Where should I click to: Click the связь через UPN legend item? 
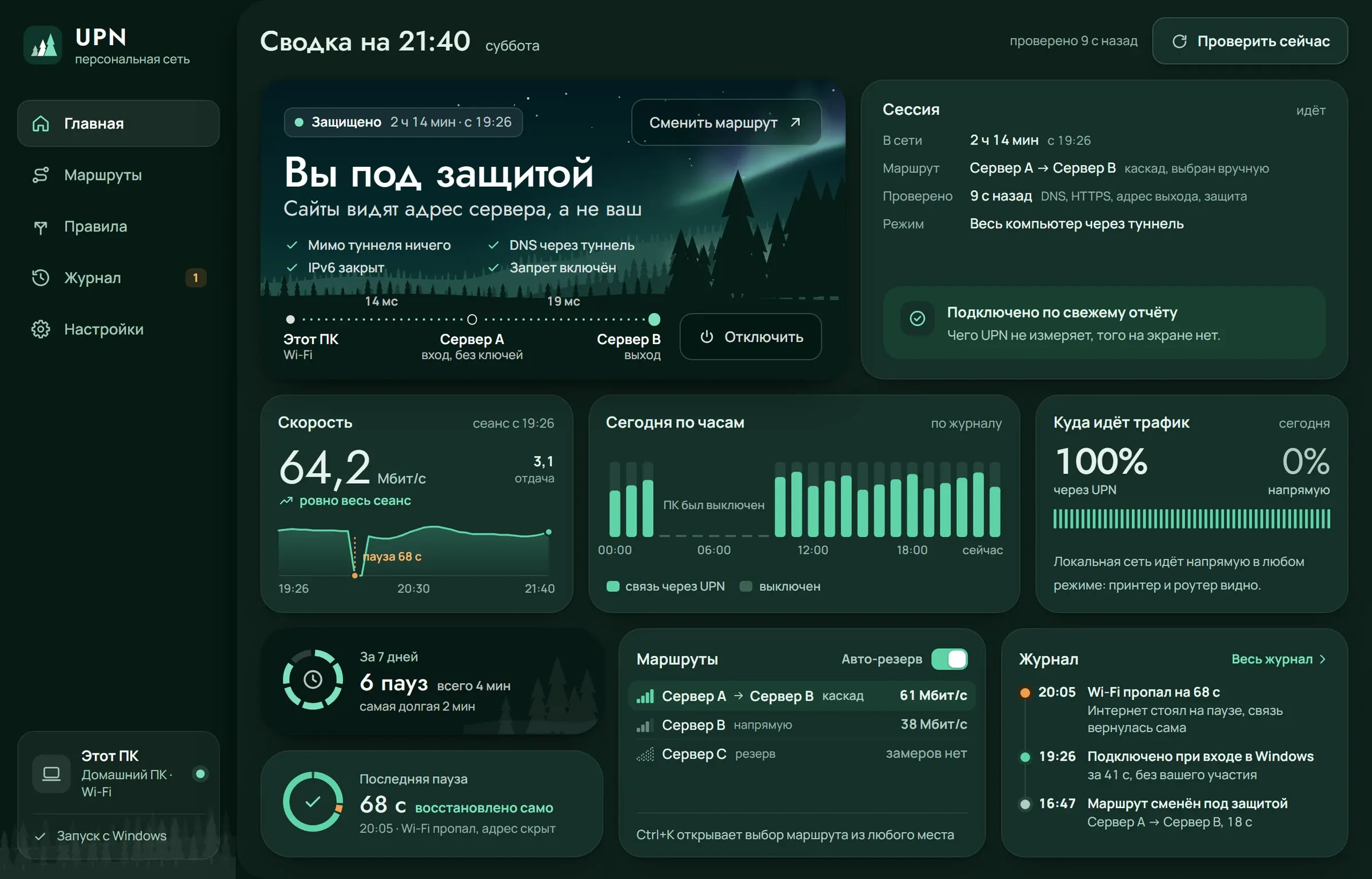[x=666, y=586]
